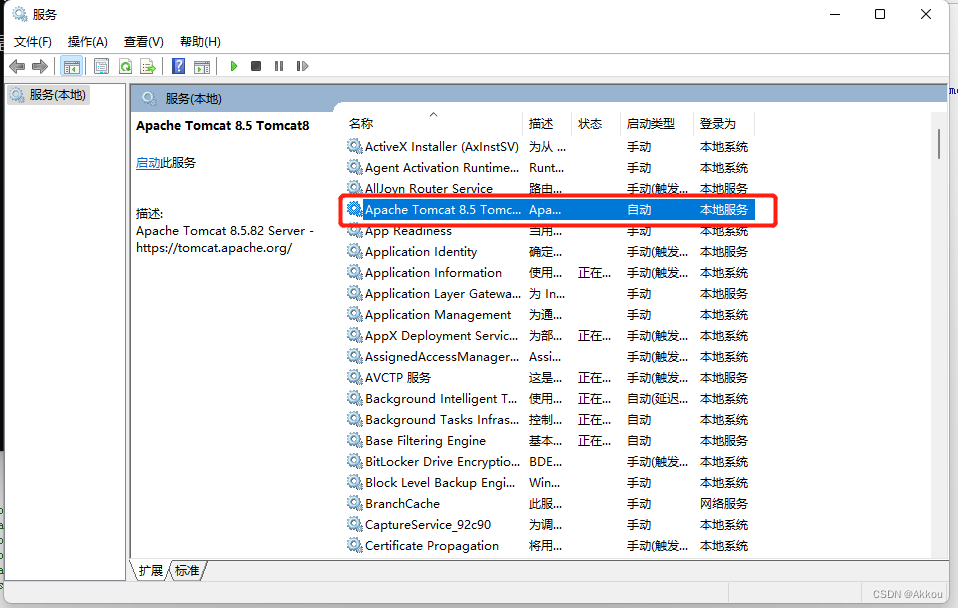Open the 文件(F) menu
This screenshot has width=958, height=608.
click(x=32, y=42)
